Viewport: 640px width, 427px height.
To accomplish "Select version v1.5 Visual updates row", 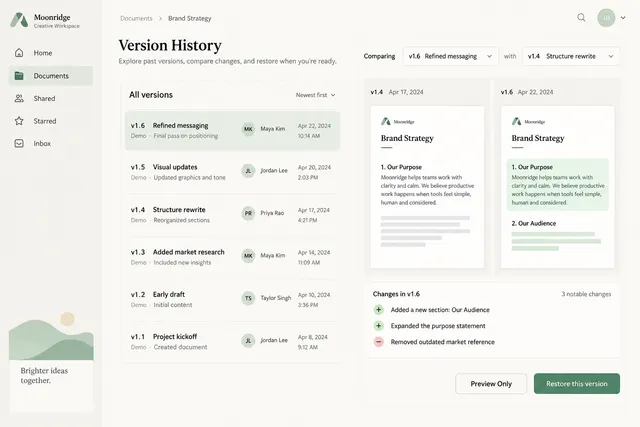I will tap(232, 172).
